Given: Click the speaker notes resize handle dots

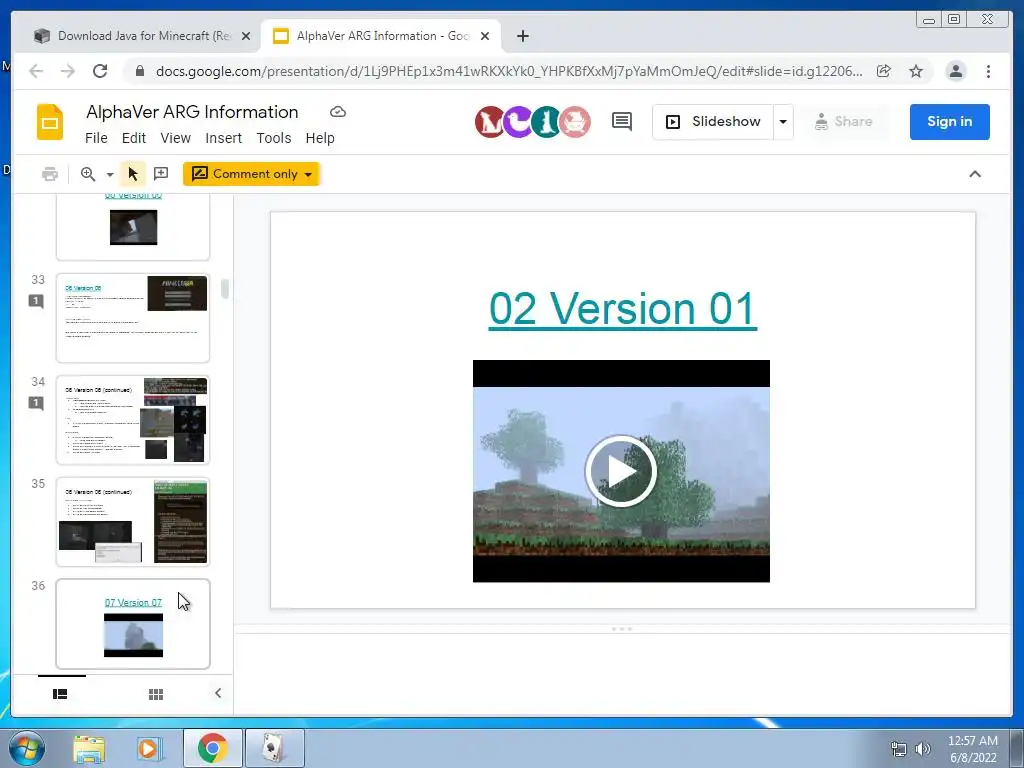Looking at the screenshot, I should pos(622,629).
